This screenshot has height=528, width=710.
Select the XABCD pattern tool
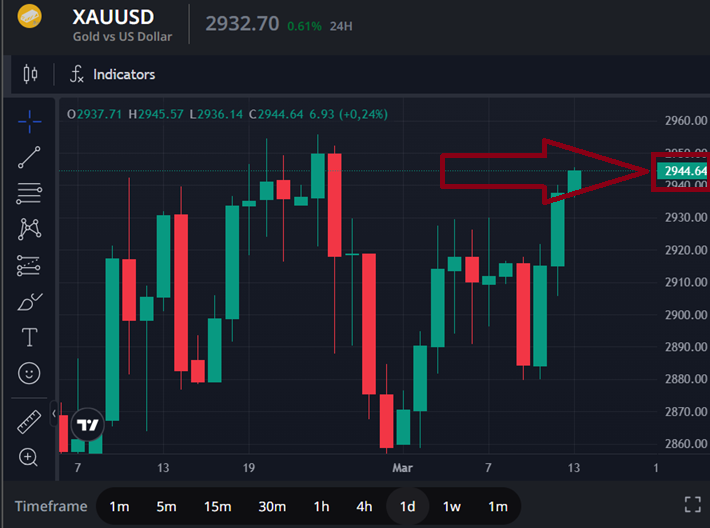coord(29,229)
